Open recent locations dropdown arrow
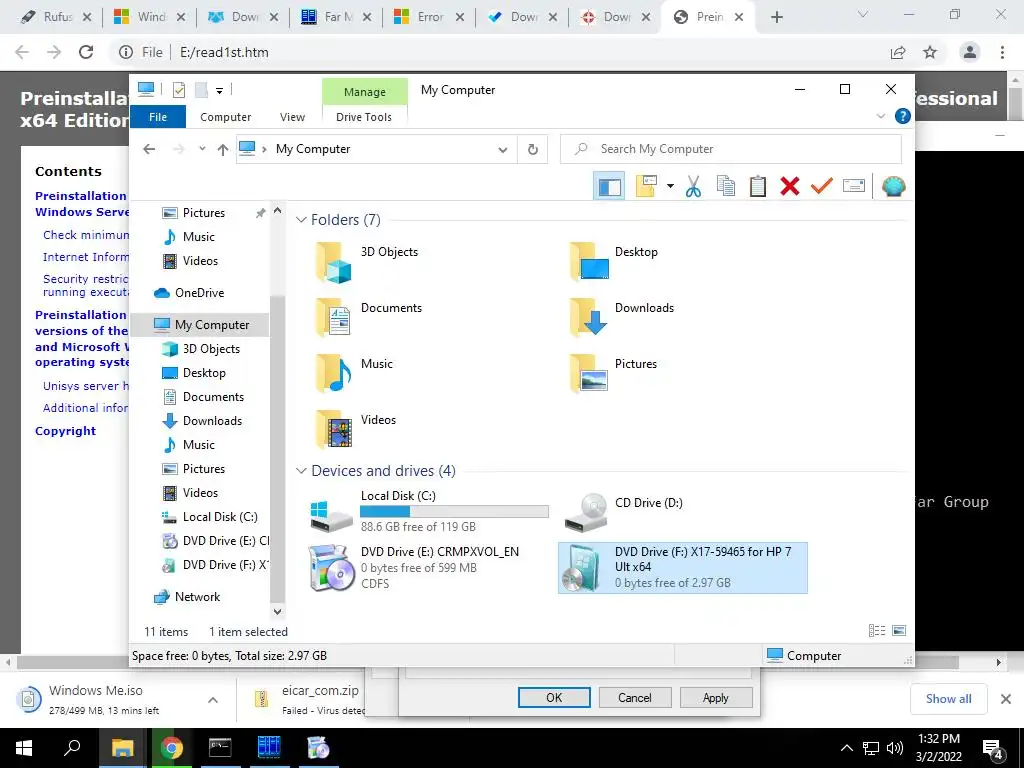This screenshot has height=768, width=1024. [202, 150]
